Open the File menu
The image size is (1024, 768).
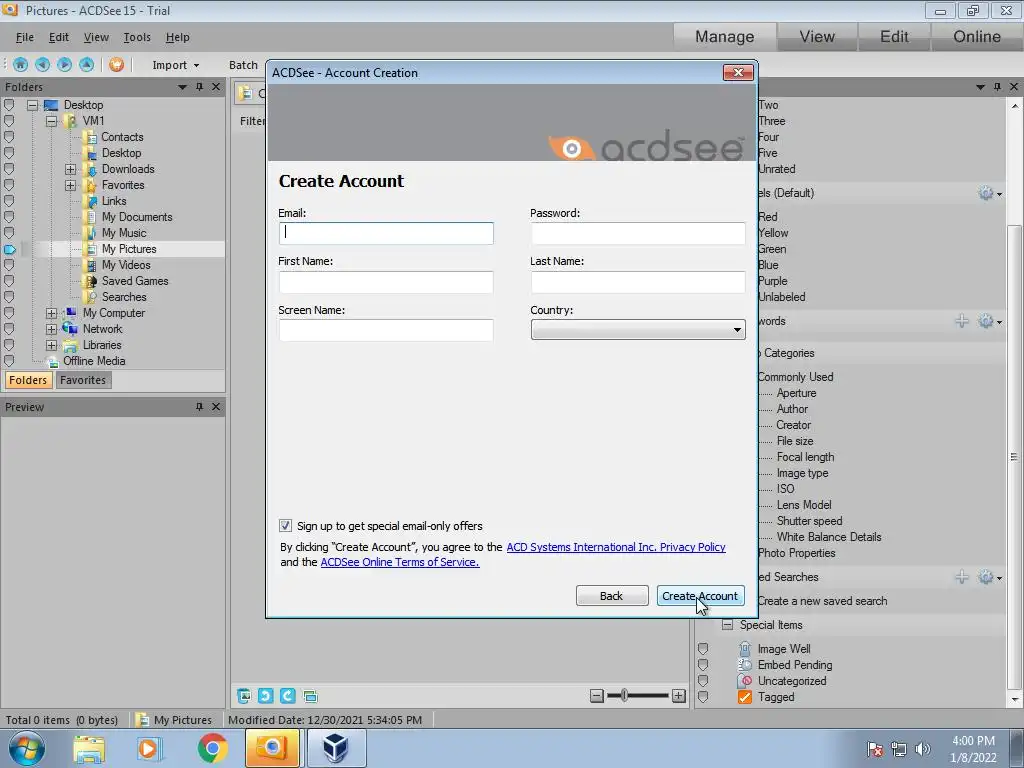(x=25, y=37)
